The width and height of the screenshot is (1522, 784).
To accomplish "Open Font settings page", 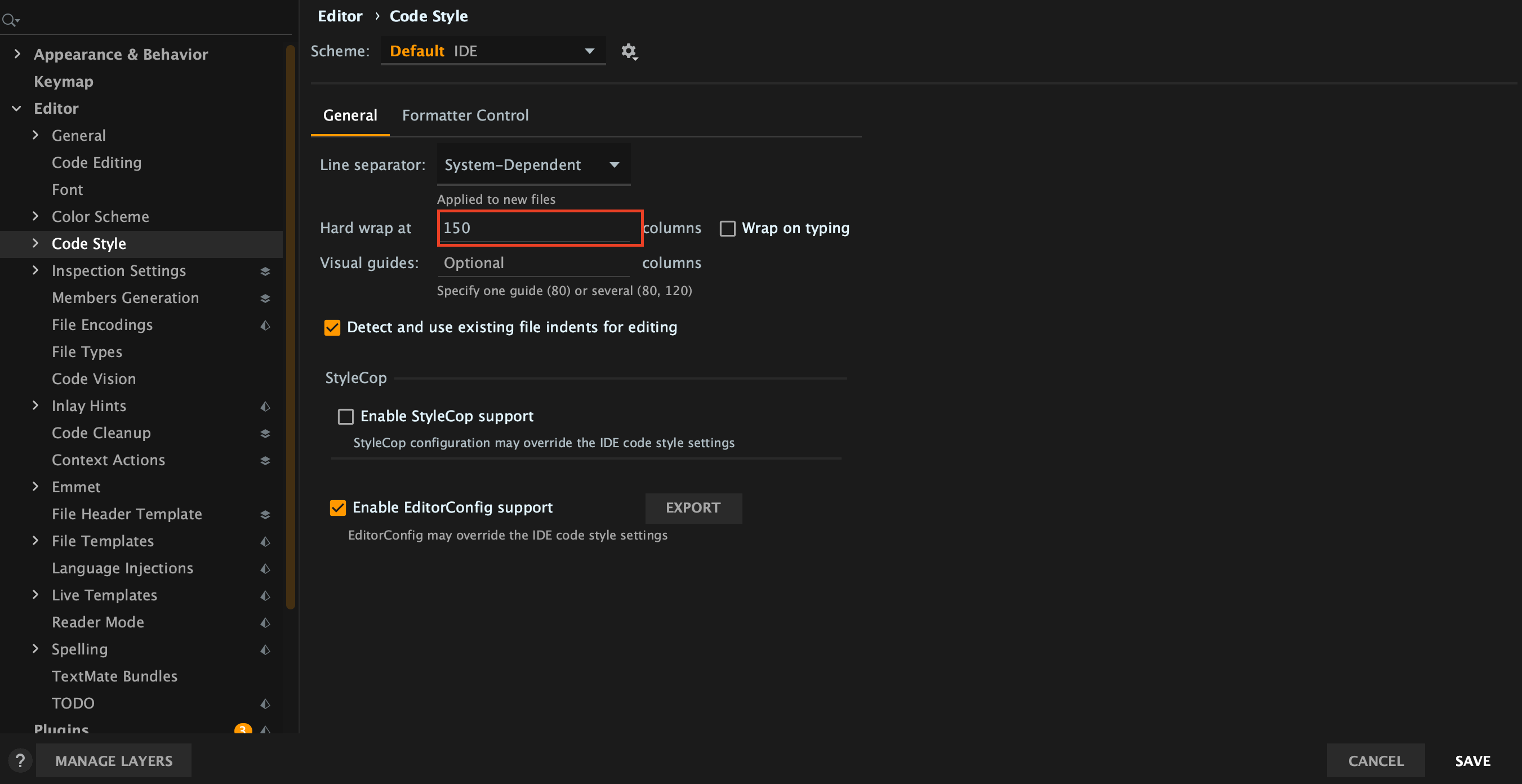I will click(x=68, y=190).
